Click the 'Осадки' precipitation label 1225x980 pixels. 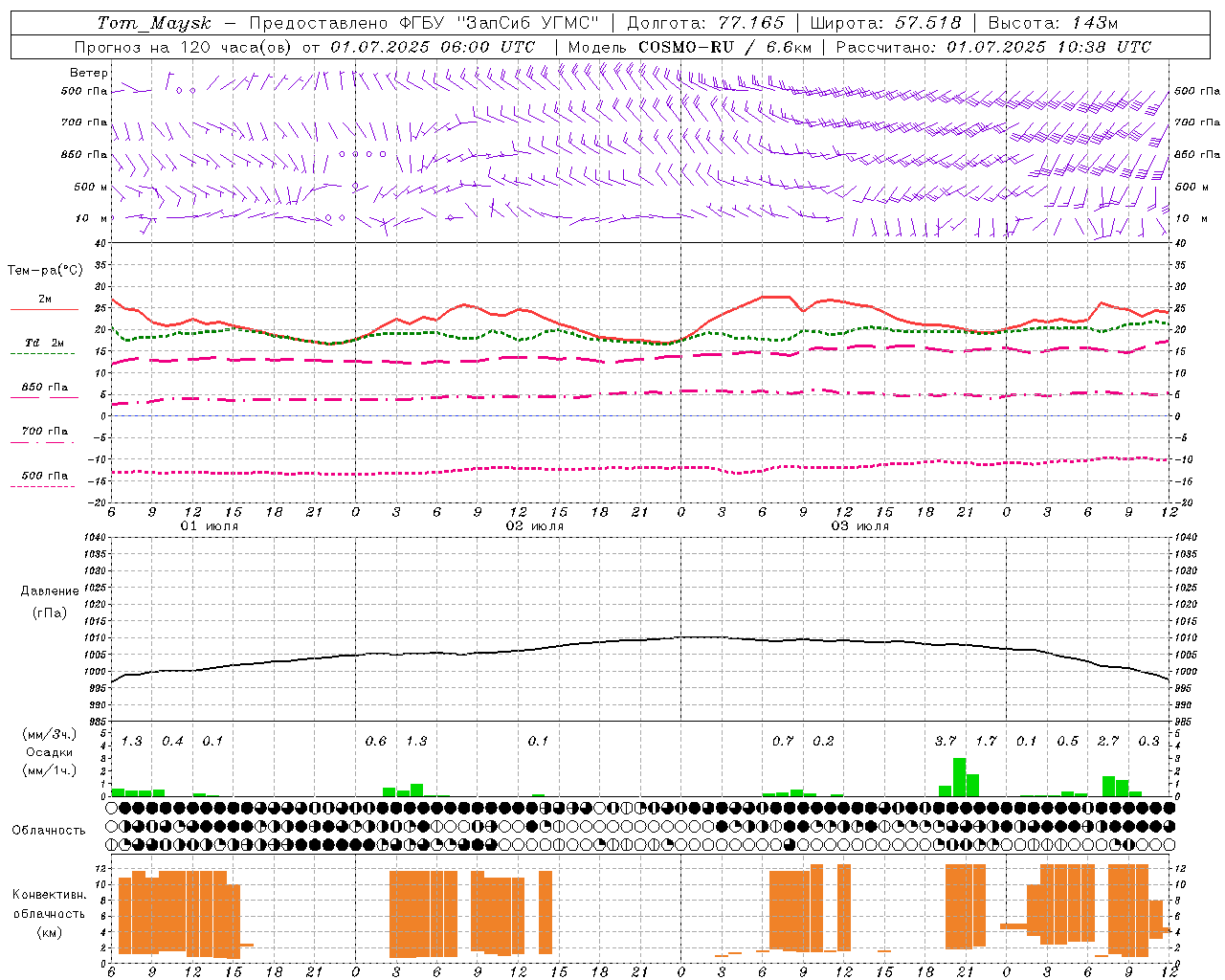[50, 752]
